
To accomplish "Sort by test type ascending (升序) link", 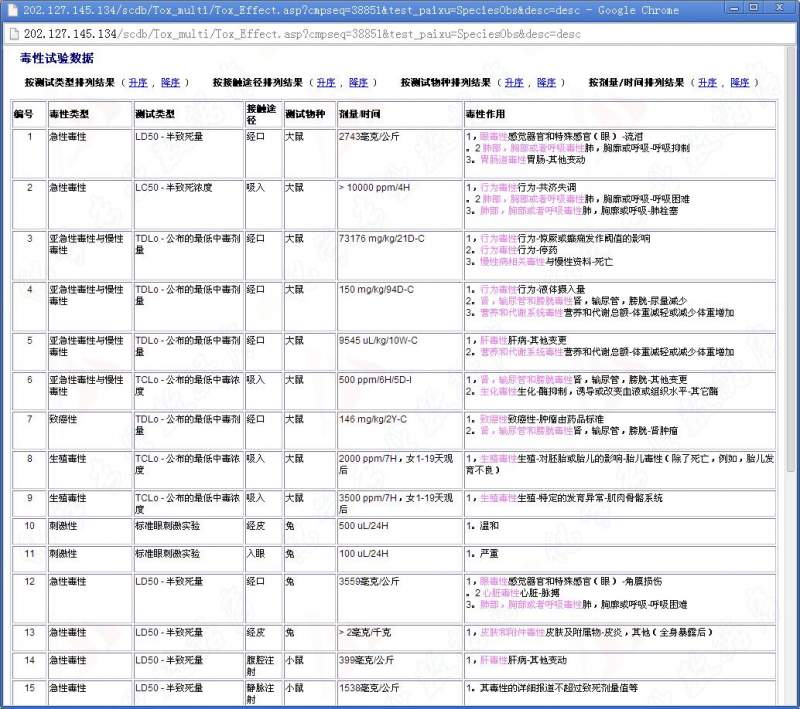I will click(138, 82).
